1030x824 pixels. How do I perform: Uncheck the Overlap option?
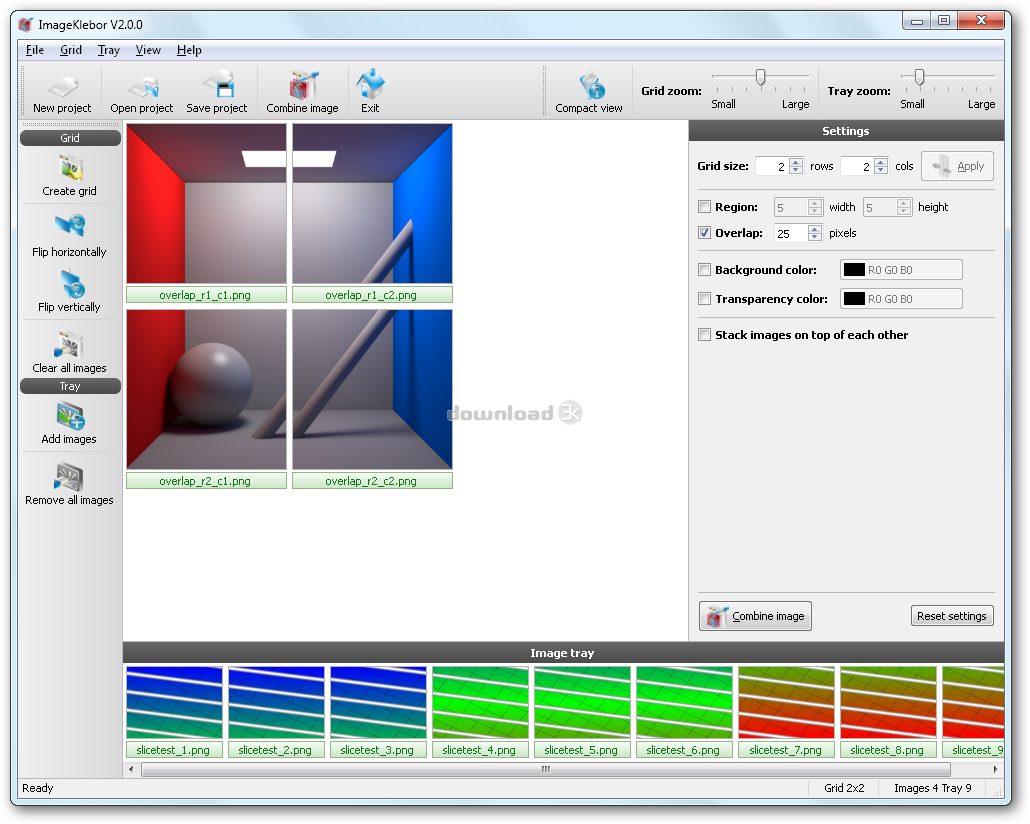[705, 233]
